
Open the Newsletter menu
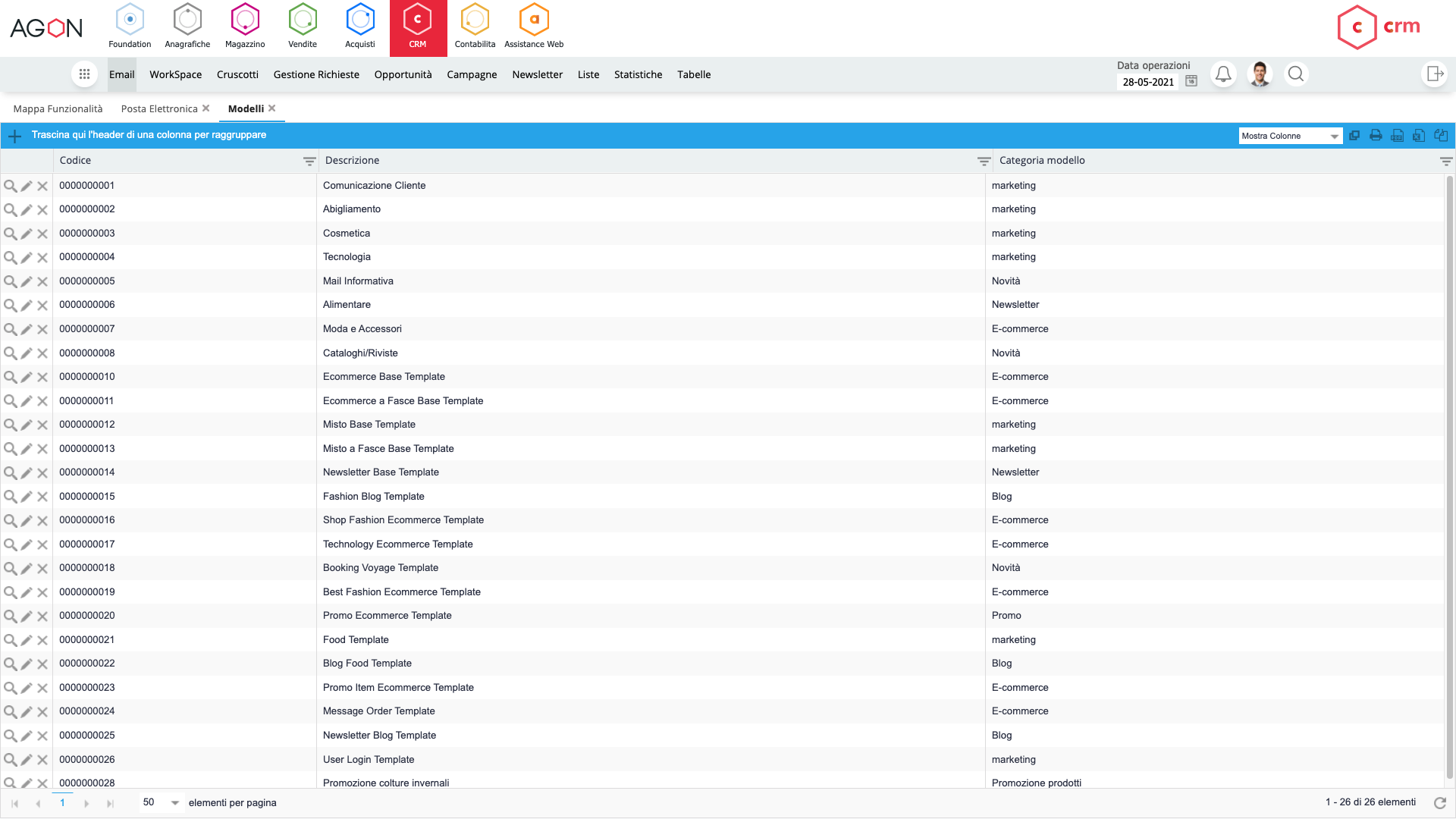pos(537,74)
